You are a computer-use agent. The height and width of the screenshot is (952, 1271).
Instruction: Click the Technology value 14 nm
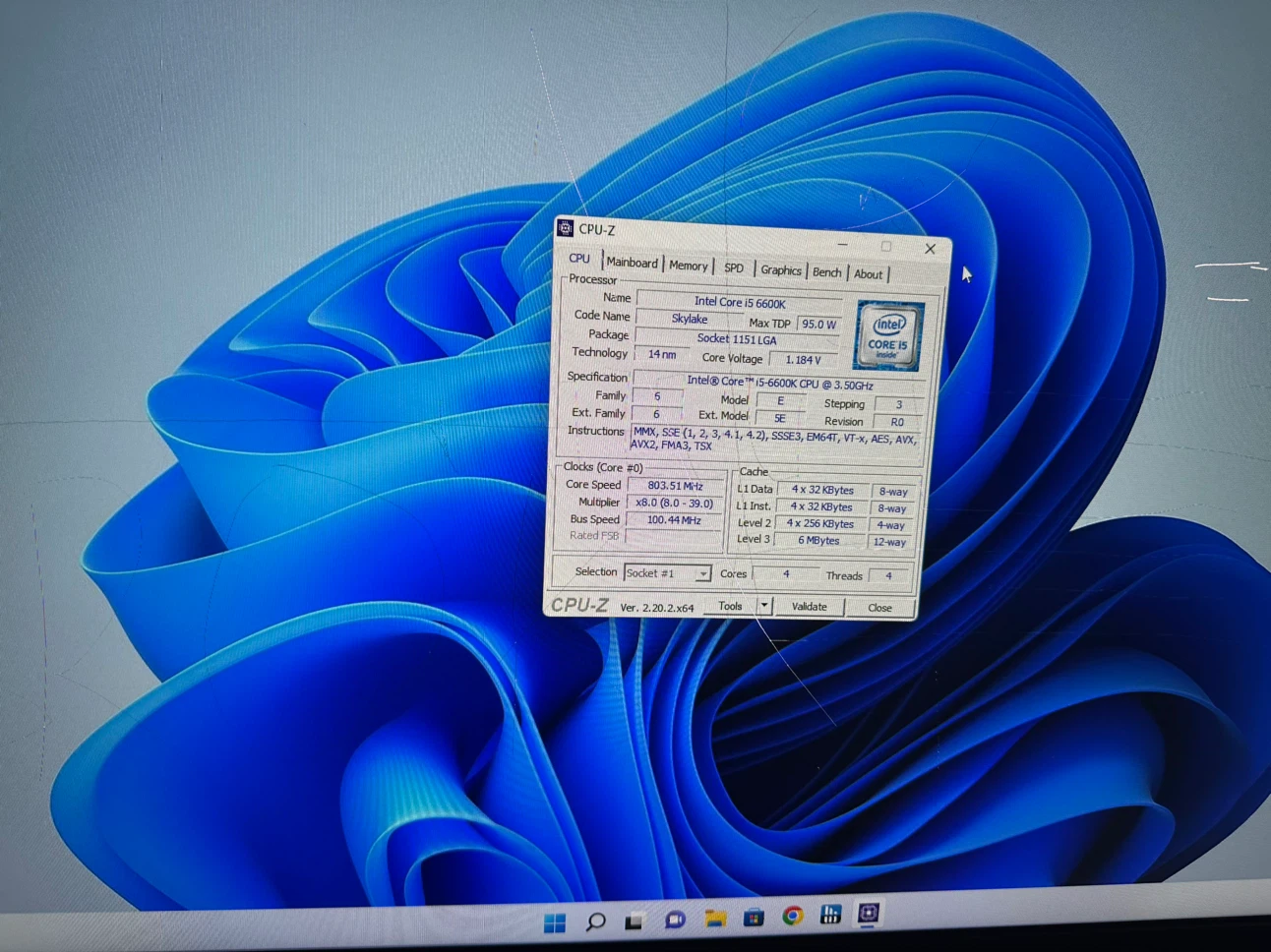(661, 354)
